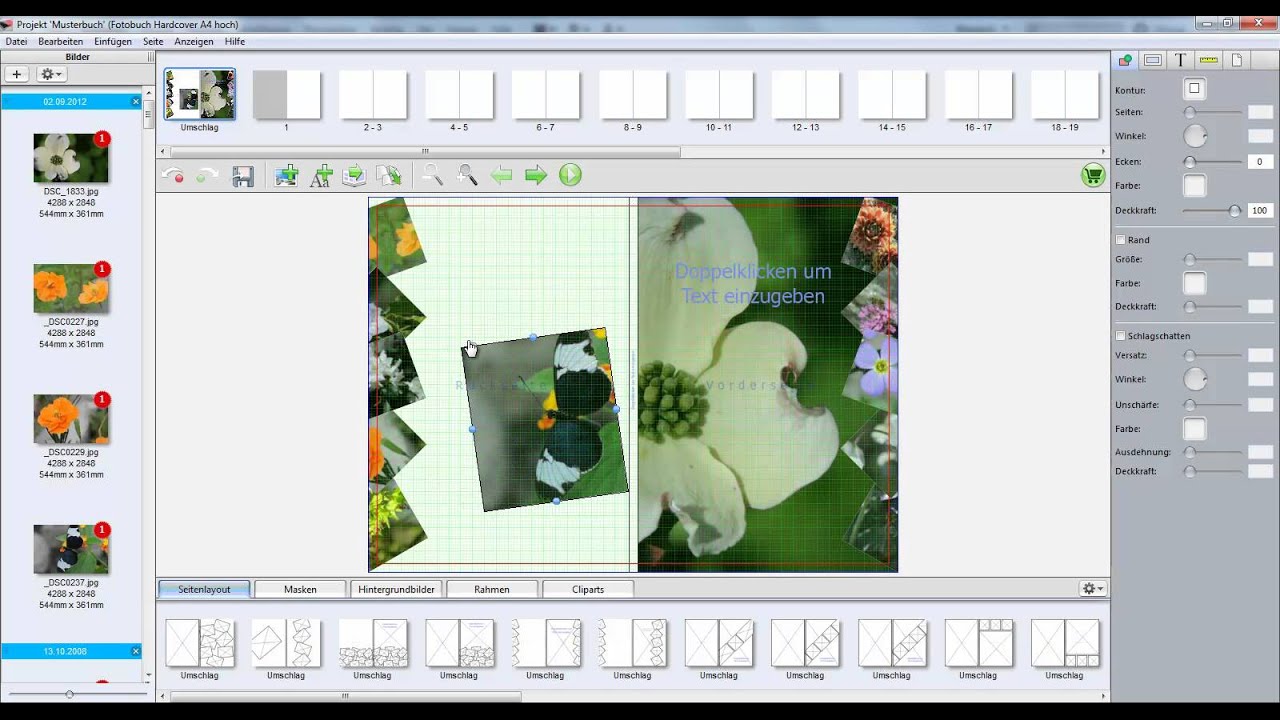Select the Umschlag page thumbnail in the strip
Image resolution: width=1280 pixels, height=720 pixels.
tap(200, 95)
